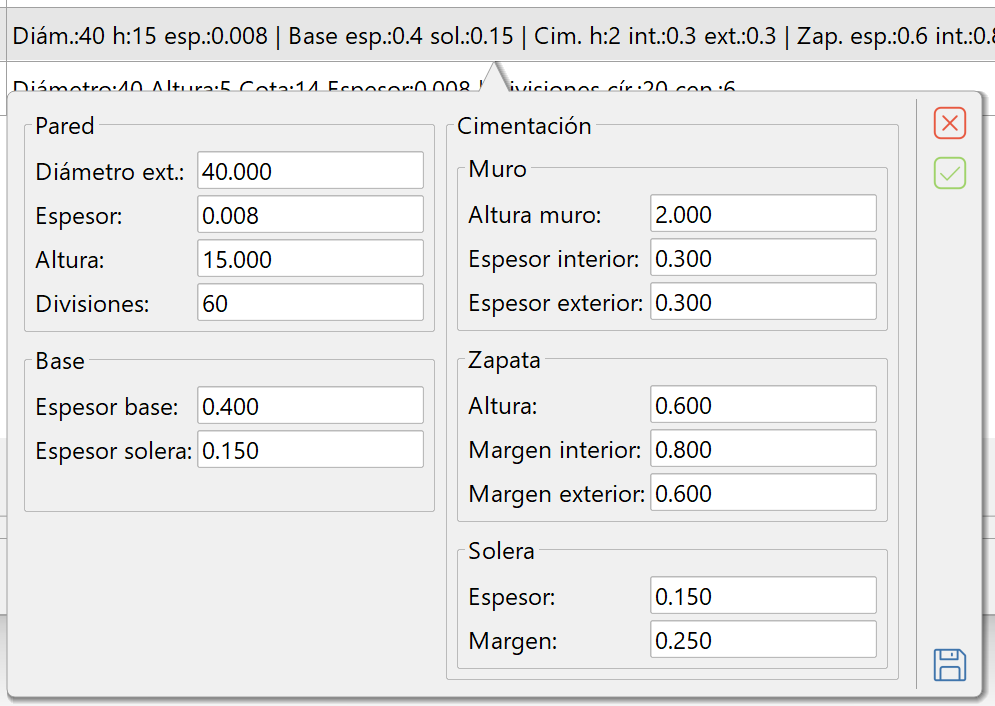Click the red cancel X icon

tap(949, 123)
